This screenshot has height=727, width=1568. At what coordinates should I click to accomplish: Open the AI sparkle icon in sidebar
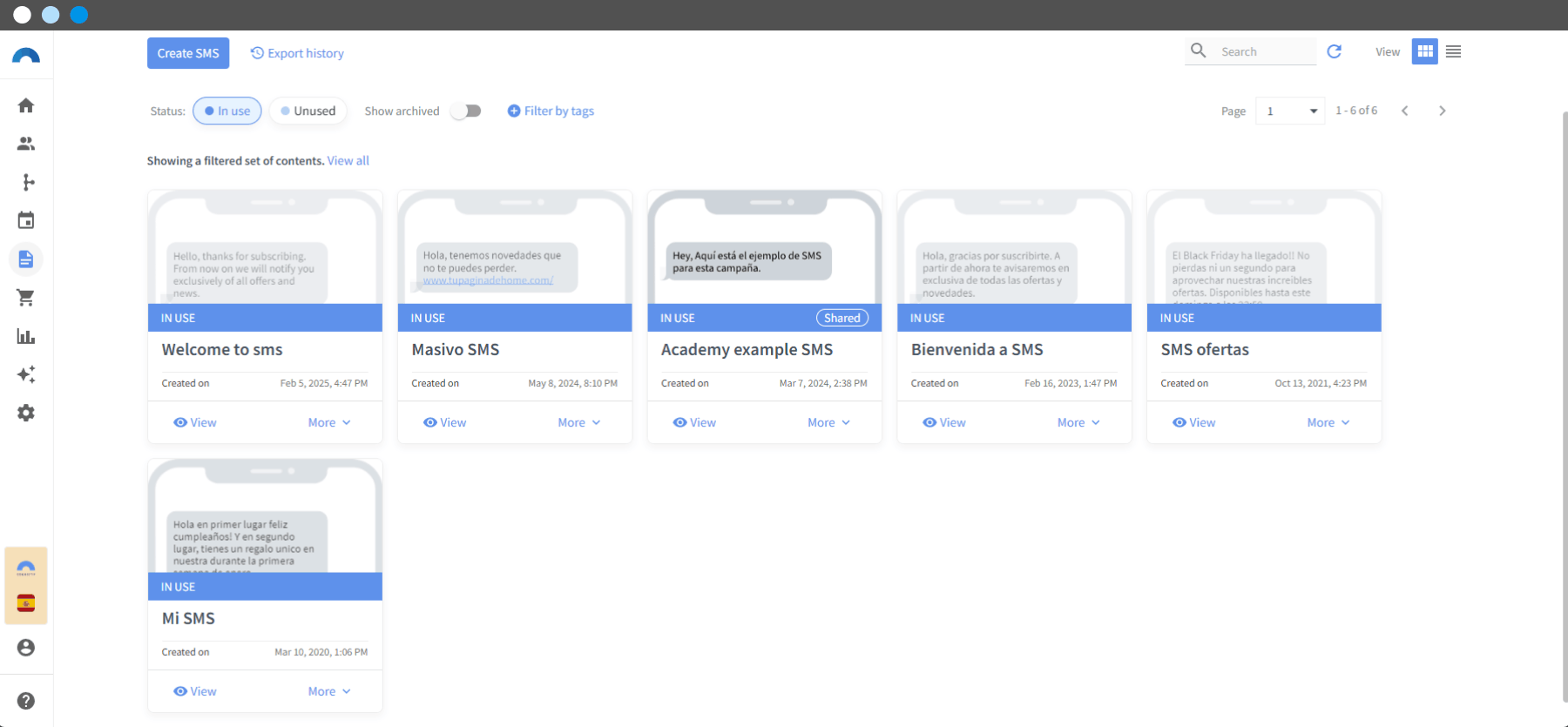coord(26,374)
